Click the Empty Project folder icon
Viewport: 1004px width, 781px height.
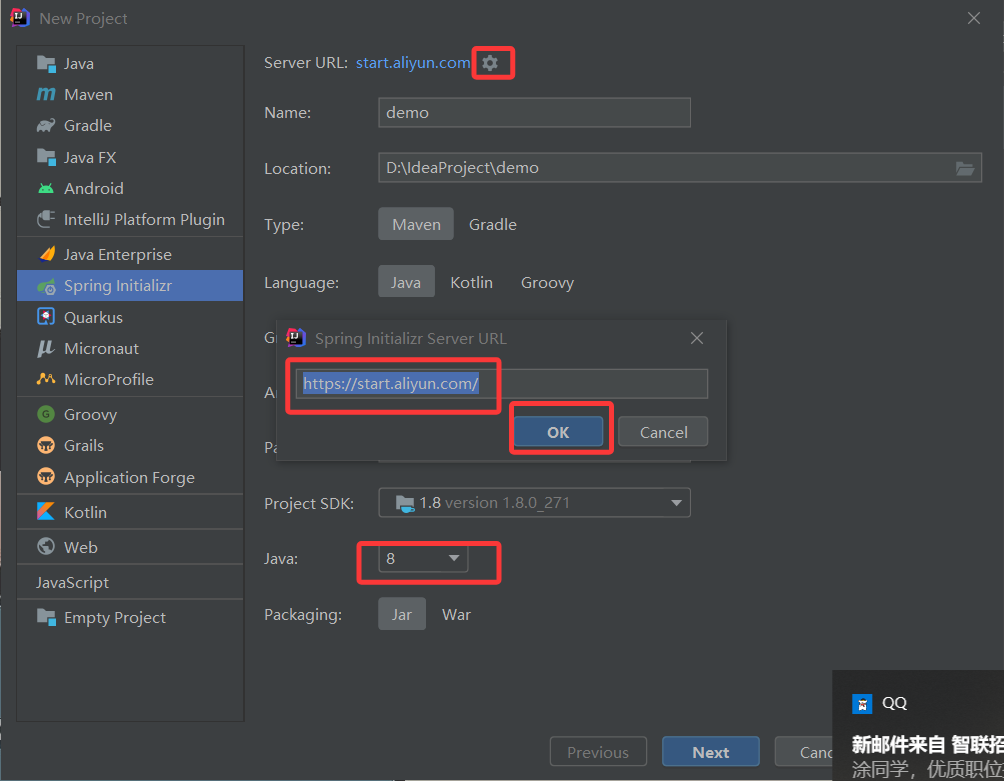point(46,617)
